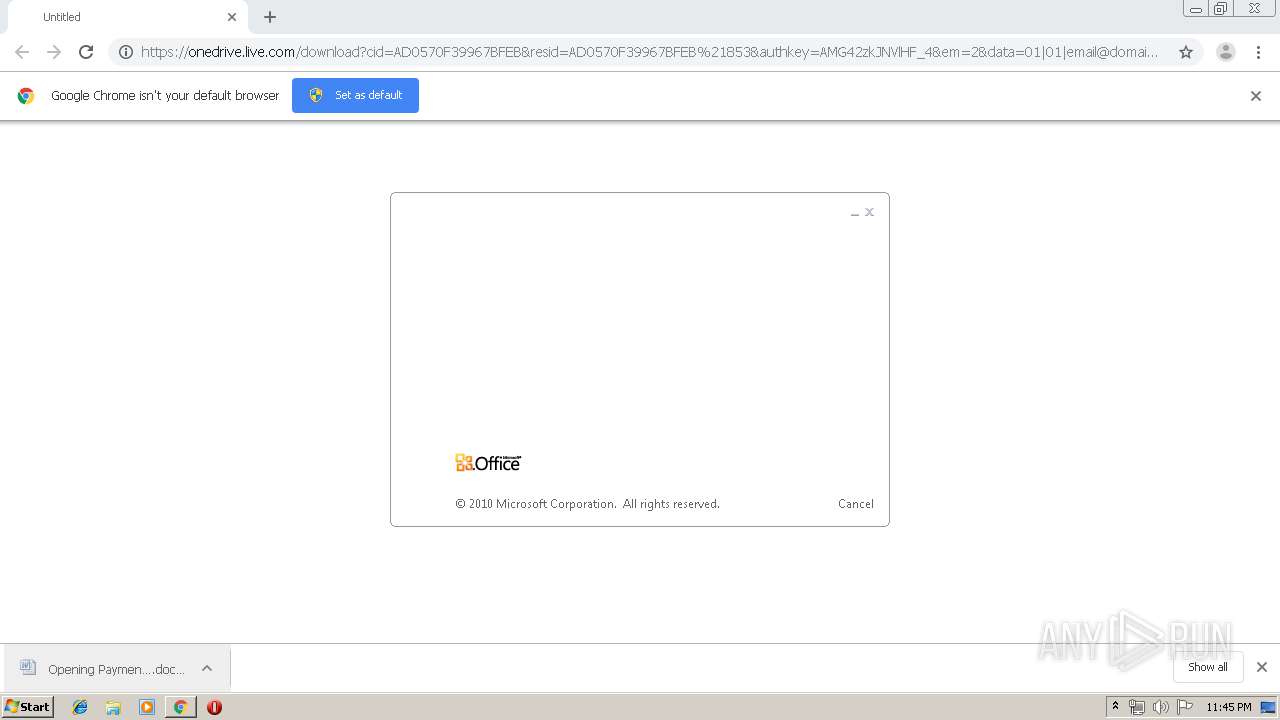Switch to Chrome on the taskbar

pos(180,707)
